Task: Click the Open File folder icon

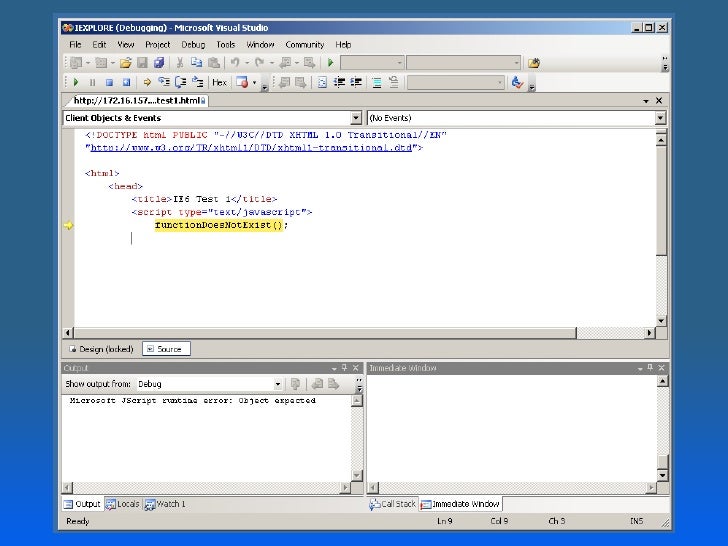Action: [126, 62]
